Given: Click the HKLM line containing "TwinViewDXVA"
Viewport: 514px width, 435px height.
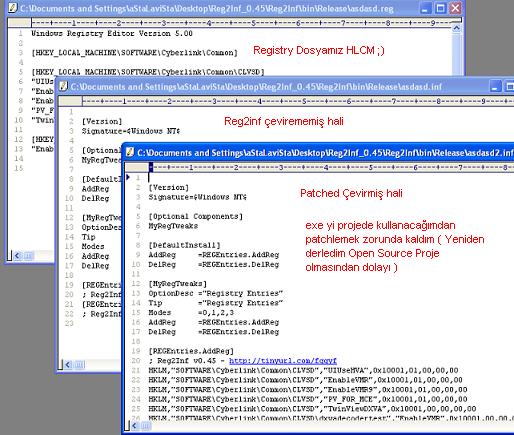Looking at the screenshot, I should coord(312,409).
